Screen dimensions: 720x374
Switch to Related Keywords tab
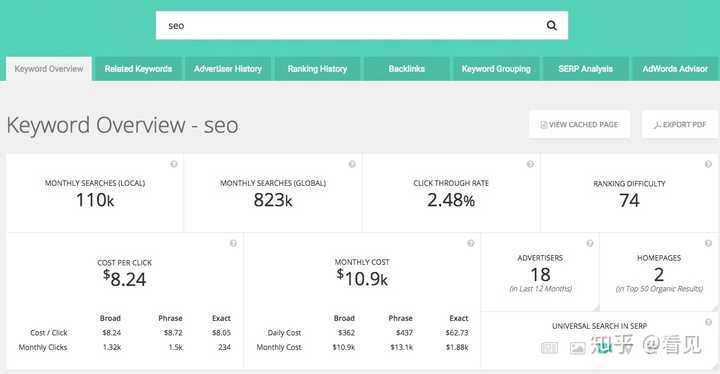coord(138,69)
